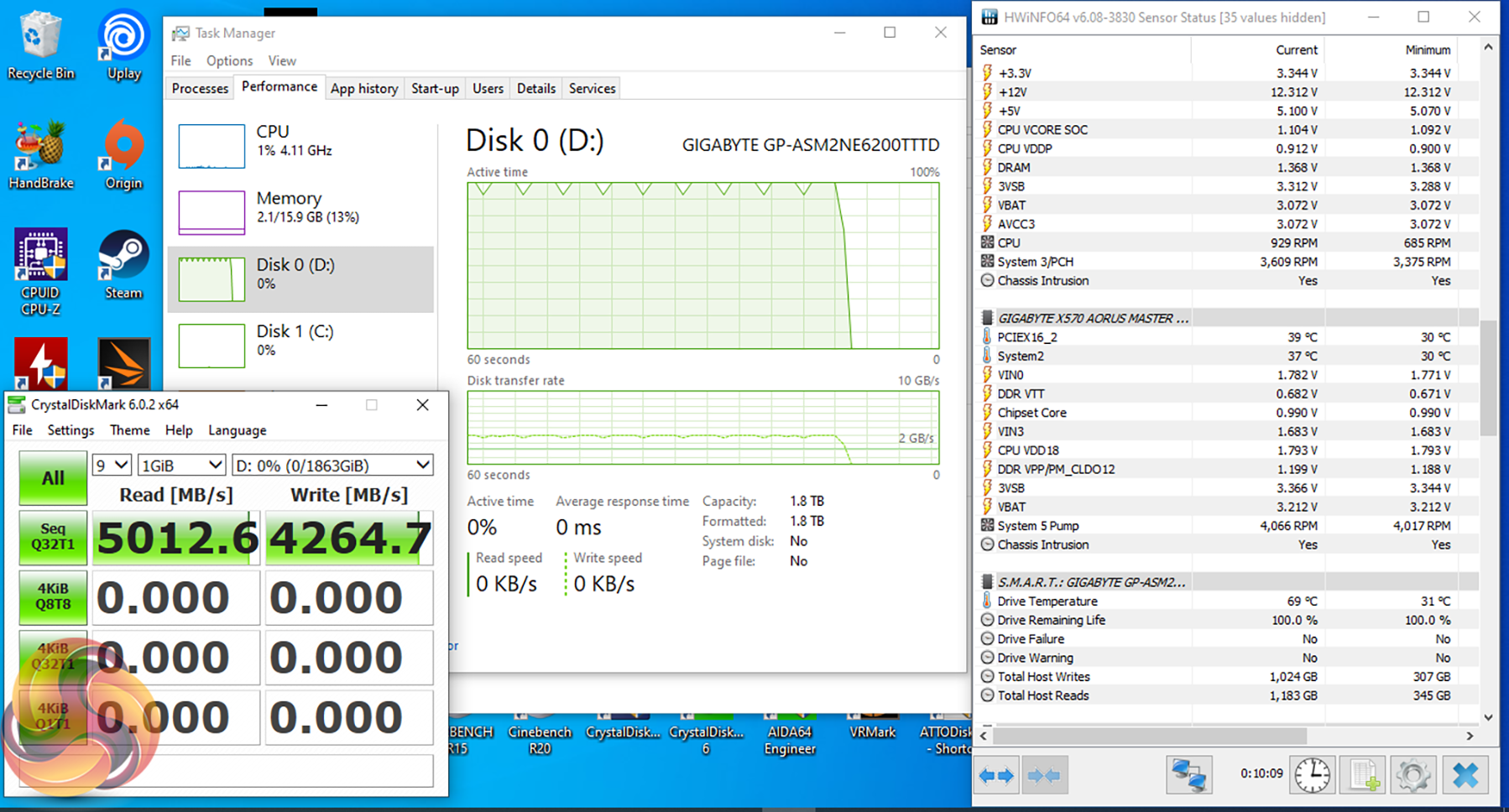Click the CrystalDiskMark title bar icon
The width and height of the screenshot is (1509, 812).
[x=17, y=404]
